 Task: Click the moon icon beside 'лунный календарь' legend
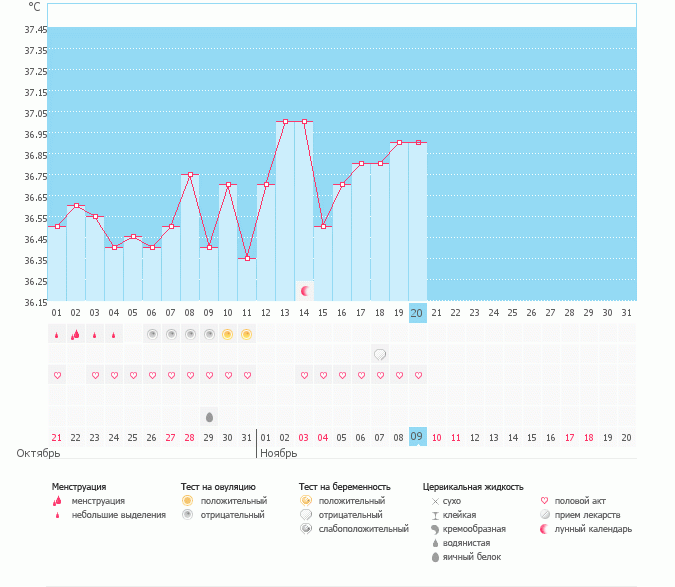544,529
